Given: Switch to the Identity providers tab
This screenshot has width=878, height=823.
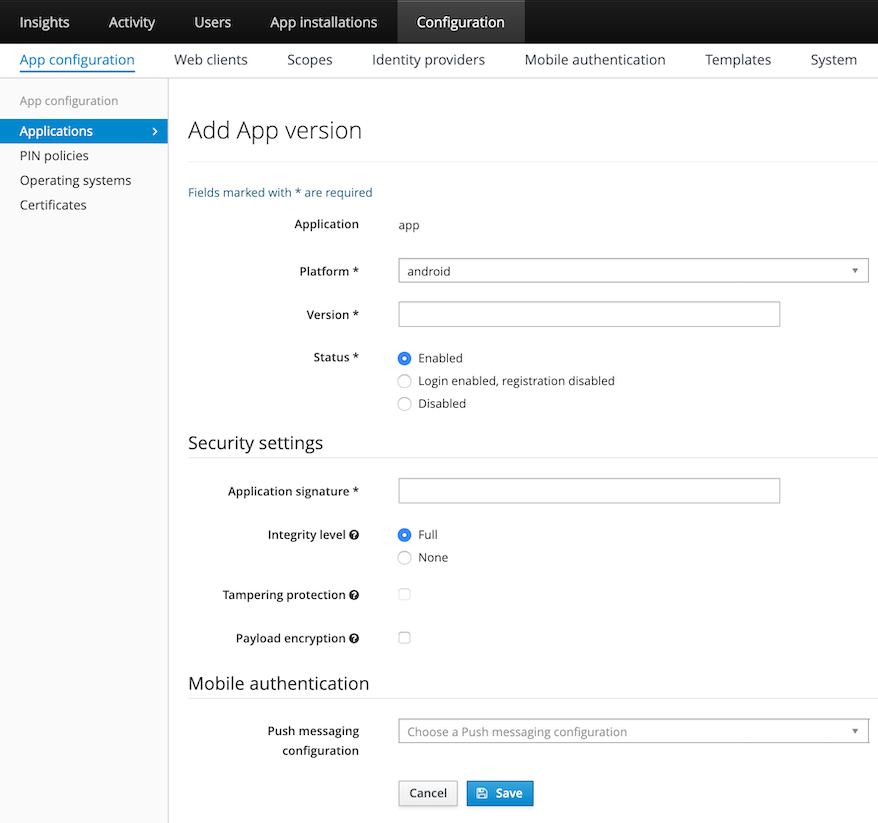Looking at the screenshot, I should tap(427, 60).
